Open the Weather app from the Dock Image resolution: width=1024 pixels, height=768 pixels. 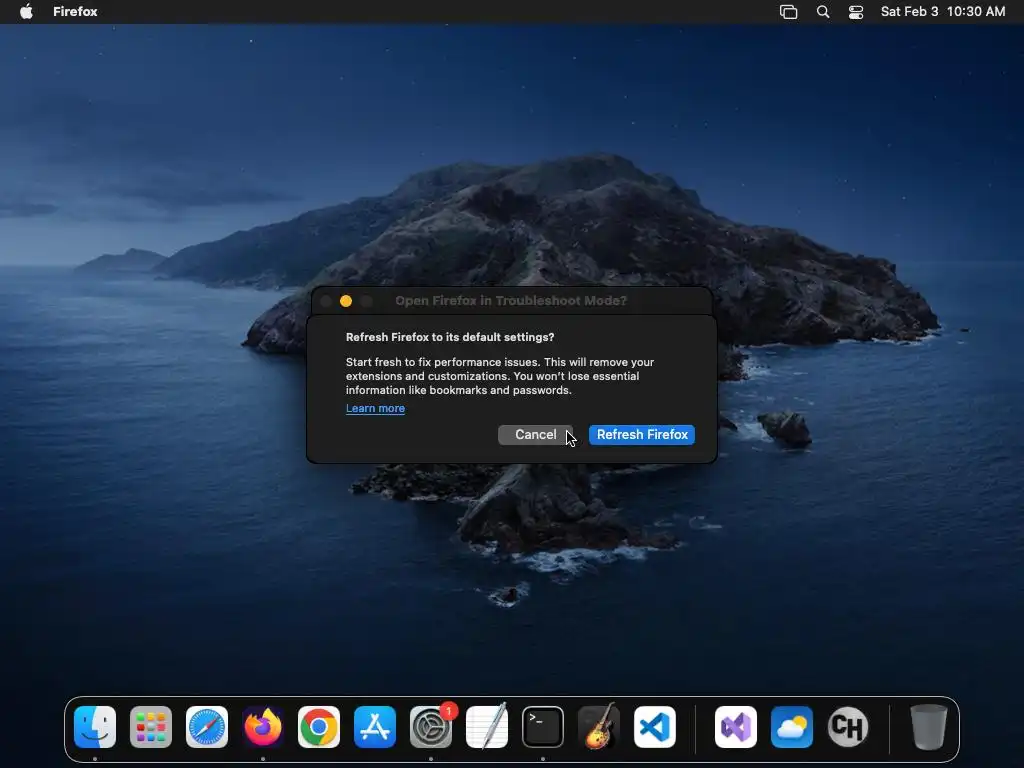coord(792,727)
